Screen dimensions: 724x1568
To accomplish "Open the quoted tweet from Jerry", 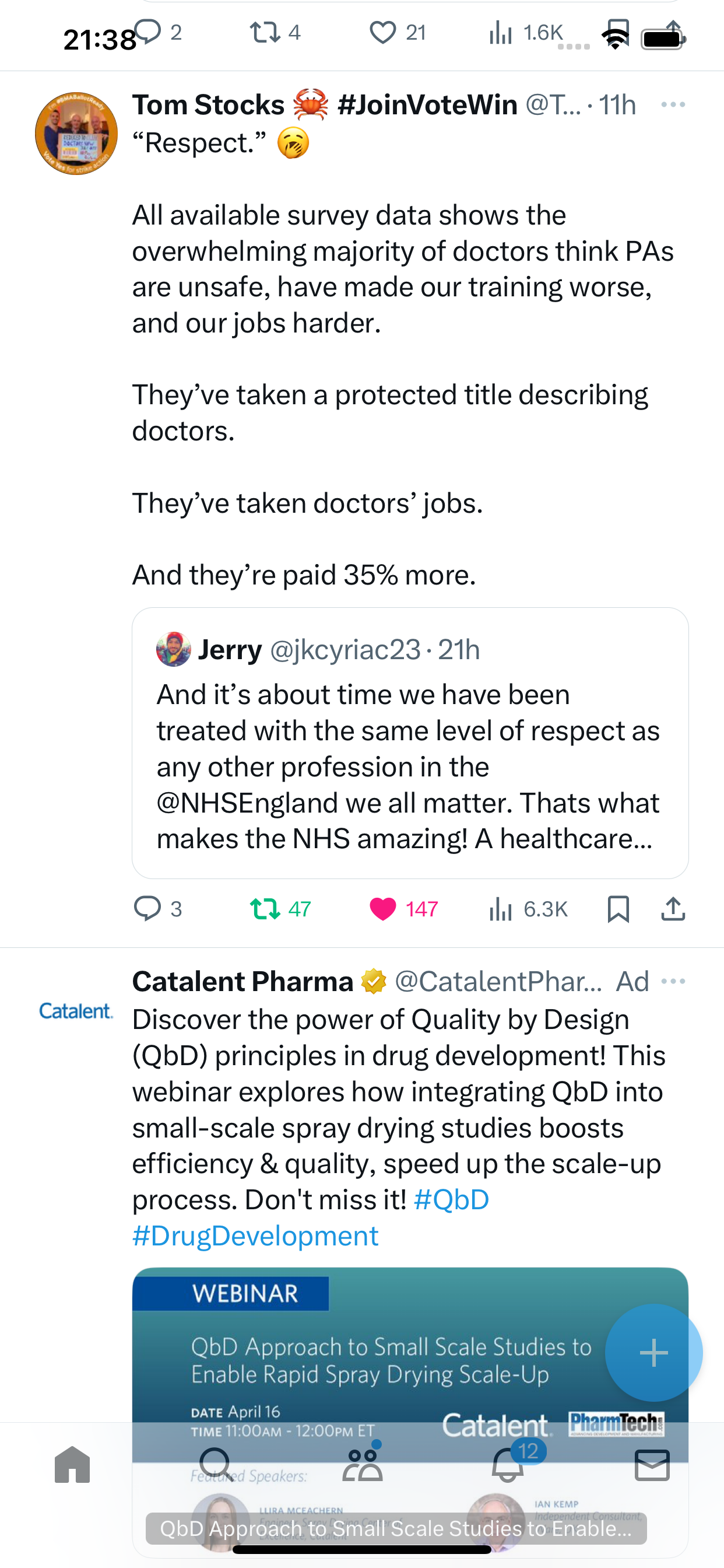I will pyautogui.click(x=410, y=743).
